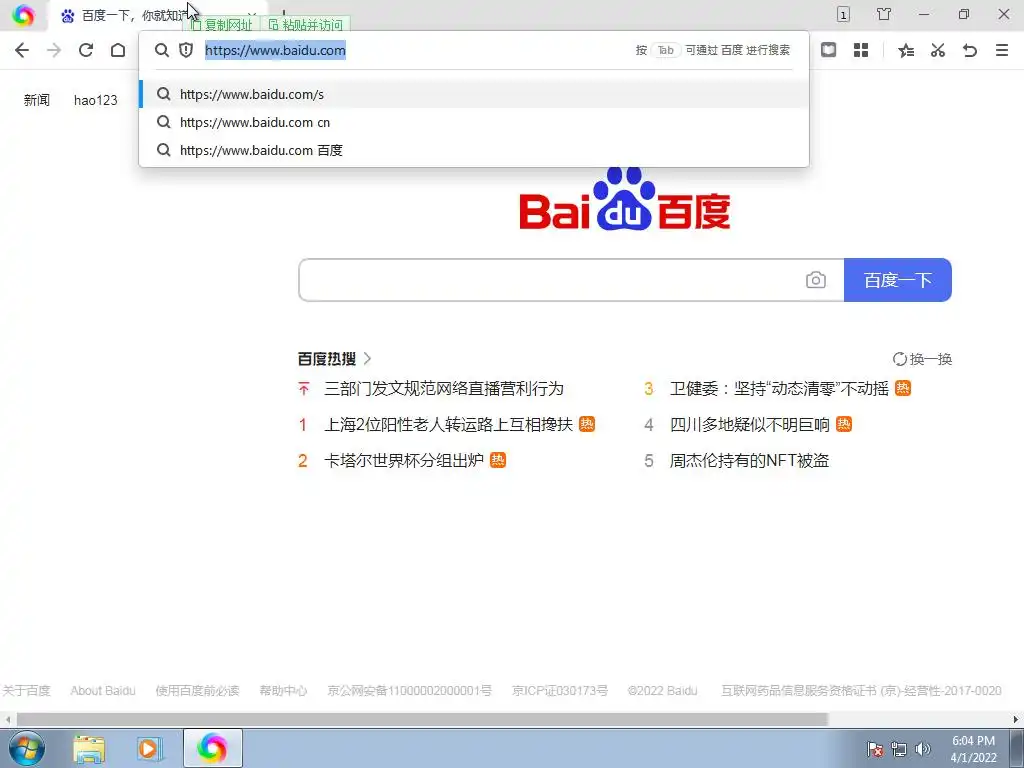Open the site security shield icon
The image size is (1024, 768).
click(x=186, y=50)
